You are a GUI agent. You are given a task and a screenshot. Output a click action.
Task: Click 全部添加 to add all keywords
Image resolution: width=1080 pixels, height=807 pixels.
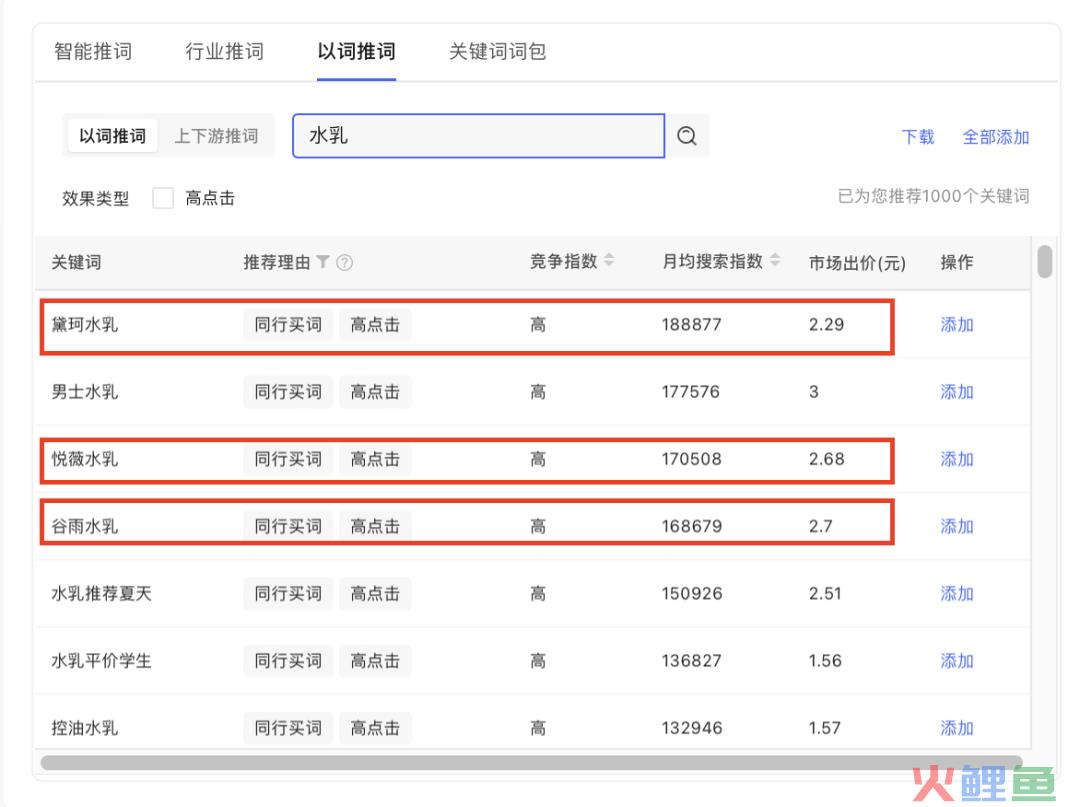[x=995, y=137]
